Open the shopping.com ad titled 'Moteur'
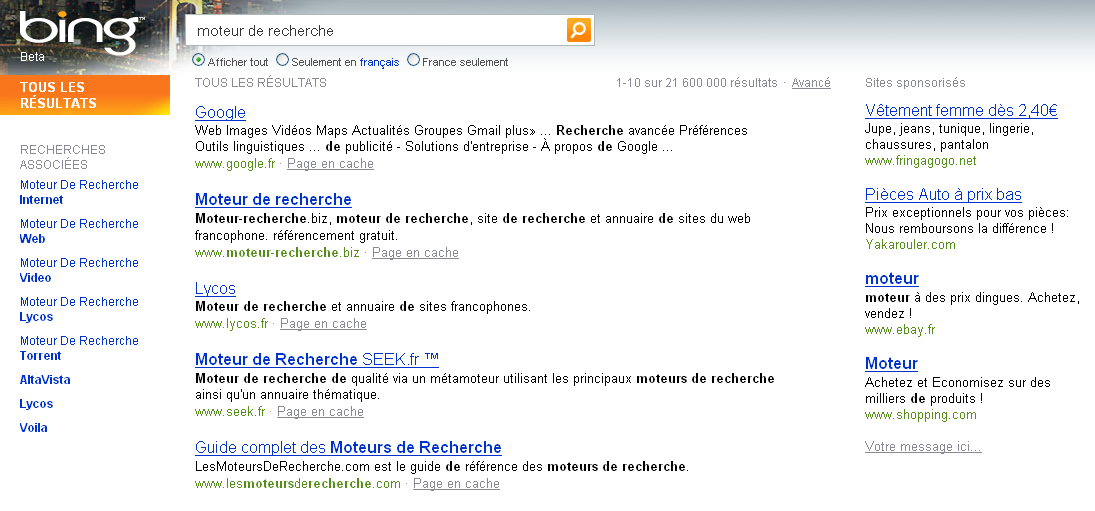Viewport: 1095px width, 511px height. (891, 363)
